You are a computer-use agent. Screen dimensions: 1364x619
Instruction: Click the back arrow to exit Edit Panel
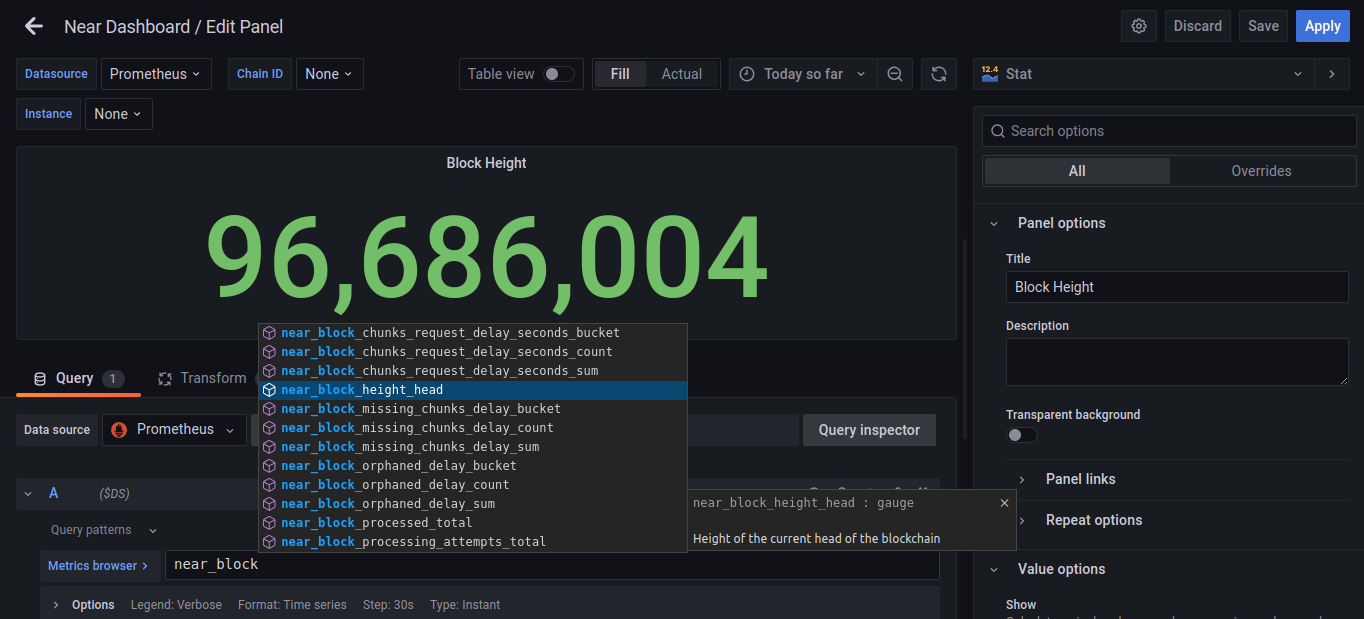(x=33, y=26)
